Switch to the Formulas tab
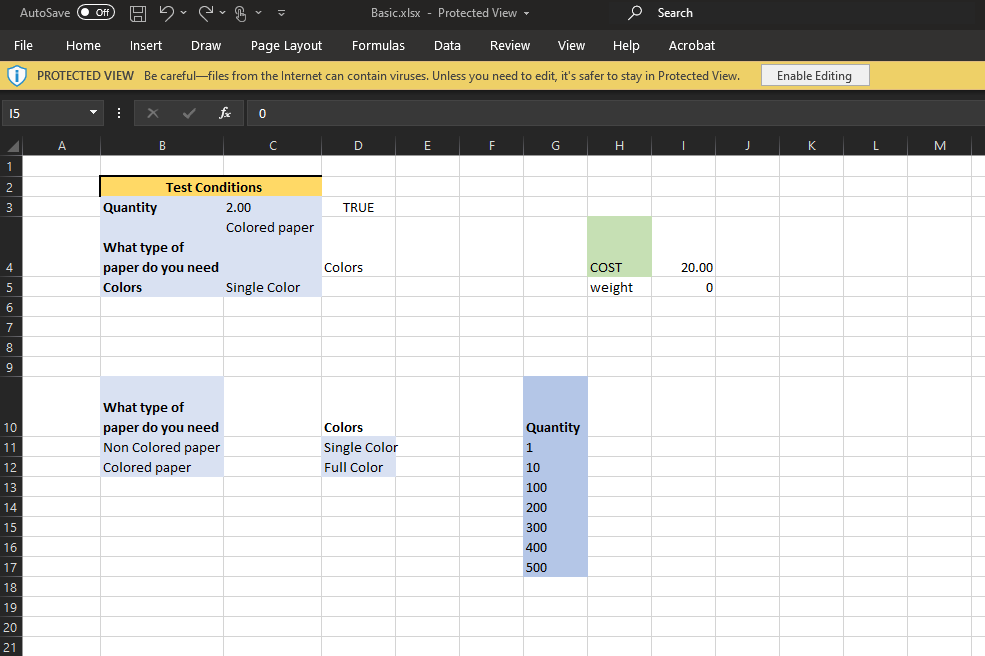Image resolution: width=985 pixels, height=656 pixels. click(x=378, y=45)
